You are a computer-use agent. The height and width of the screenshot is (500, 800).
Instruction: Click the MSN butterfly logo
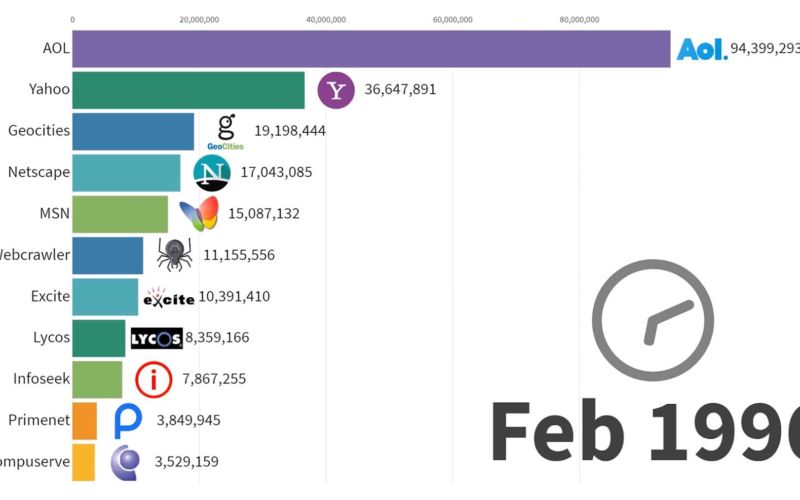point(199,214)
